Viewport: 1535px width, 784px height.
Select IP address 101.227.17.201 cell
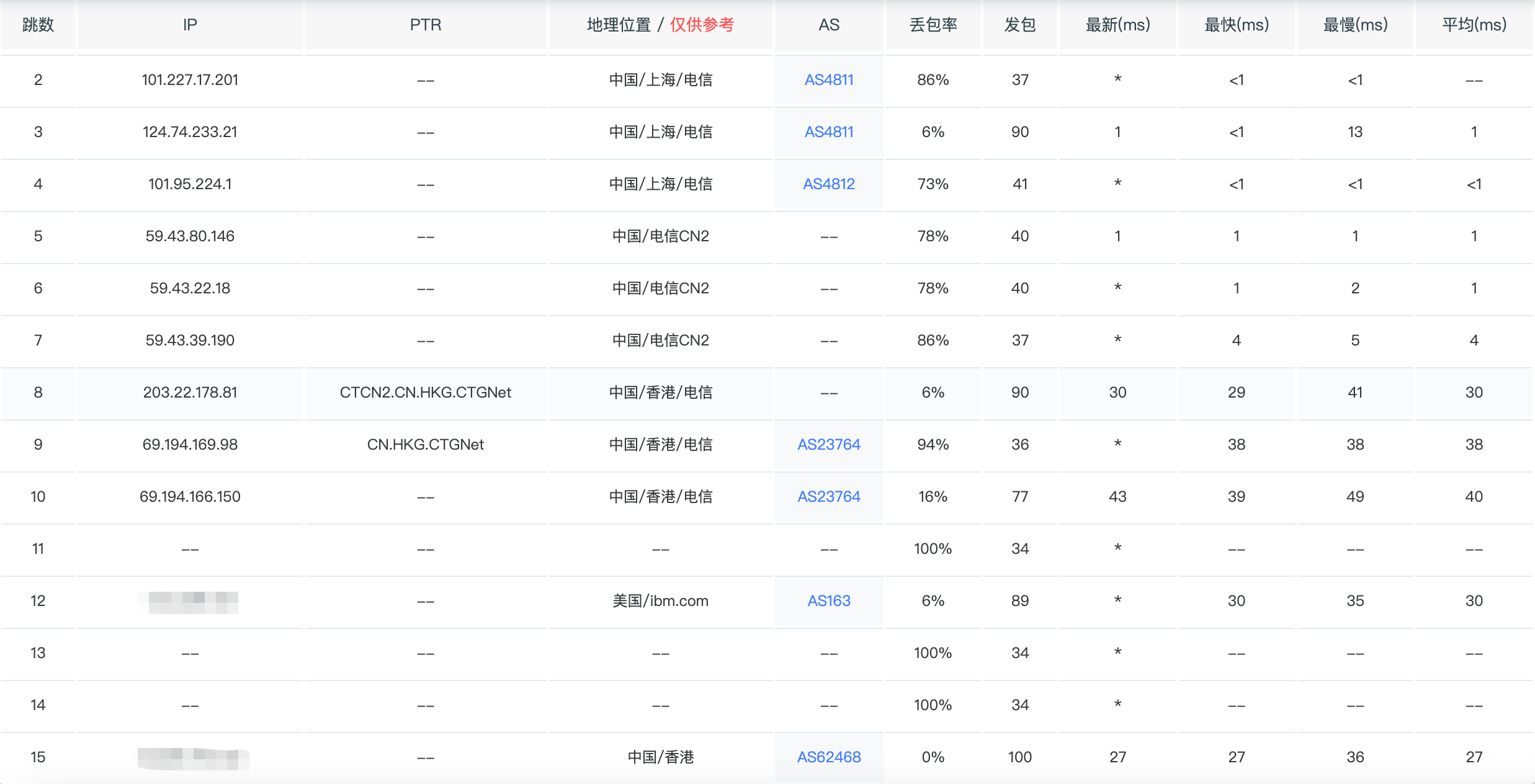point(190,80)
